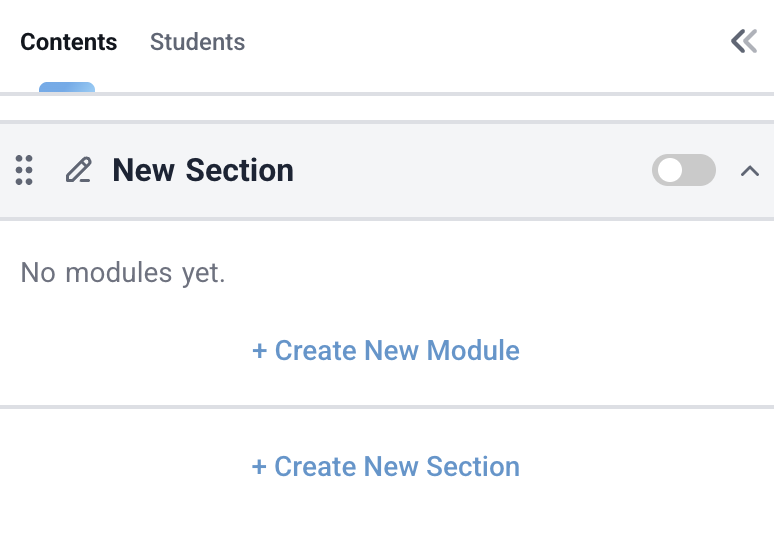Grab the six-dot drag handle icon
The height and width of the screenshot is (540, 774).
(25, 170)
